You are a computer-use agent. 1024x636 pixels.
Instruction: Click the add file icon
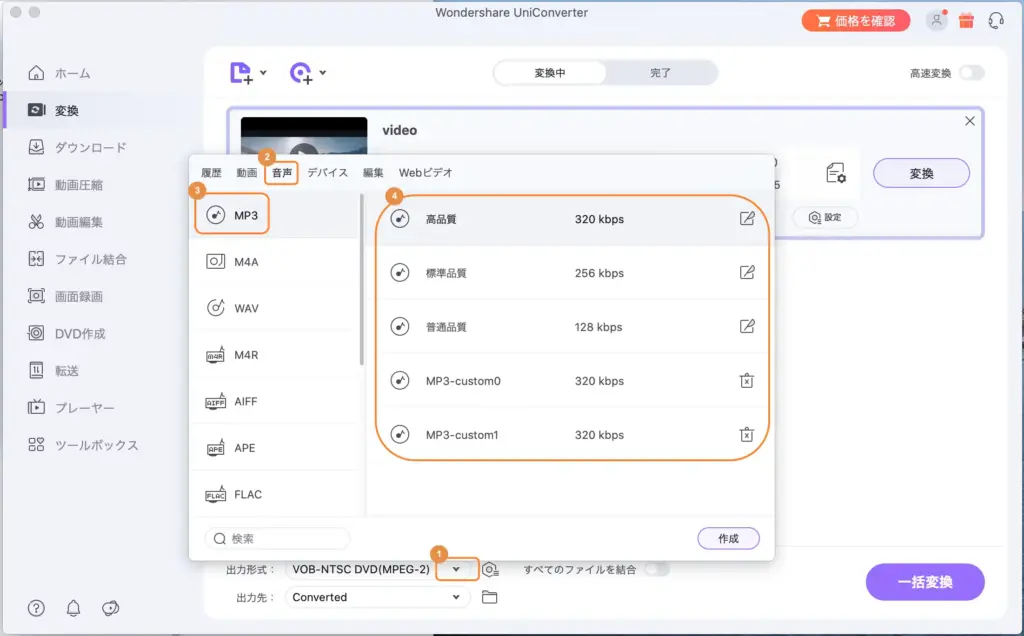241,73
